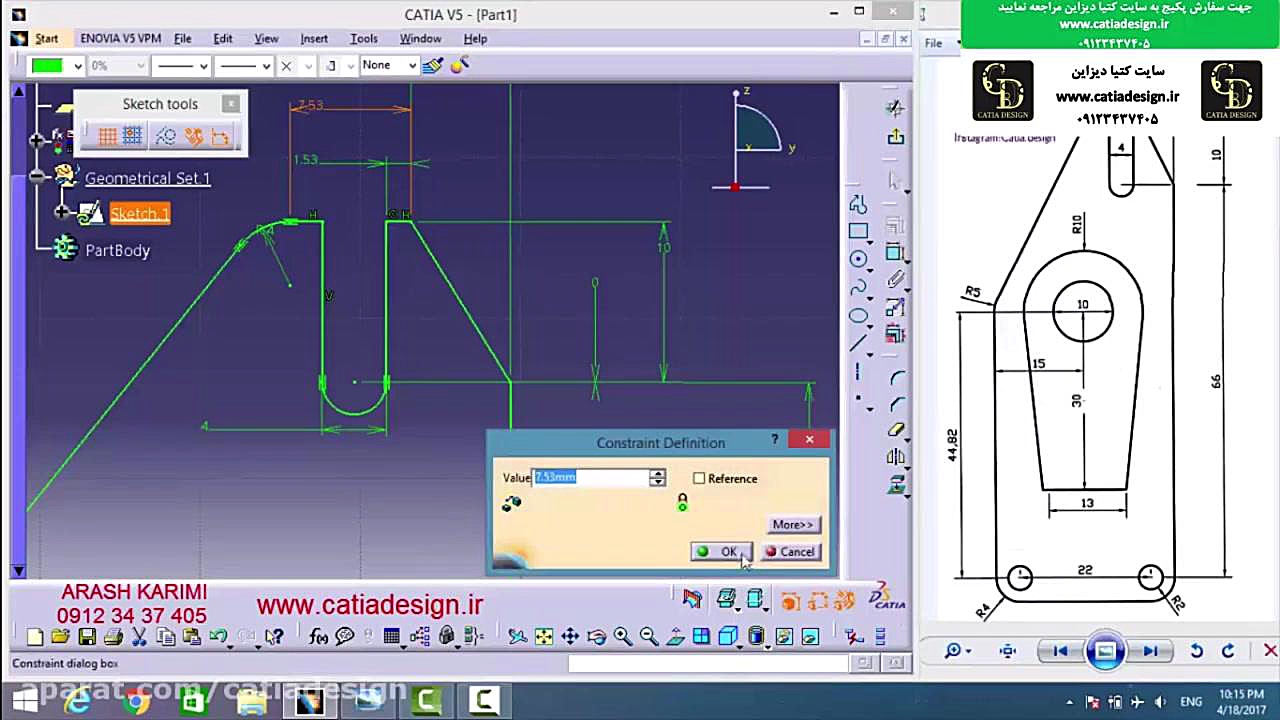Select Geometrical Set.1 in the tree
The height and width of the screenshot is (720, 1280).
coord(147,178)
